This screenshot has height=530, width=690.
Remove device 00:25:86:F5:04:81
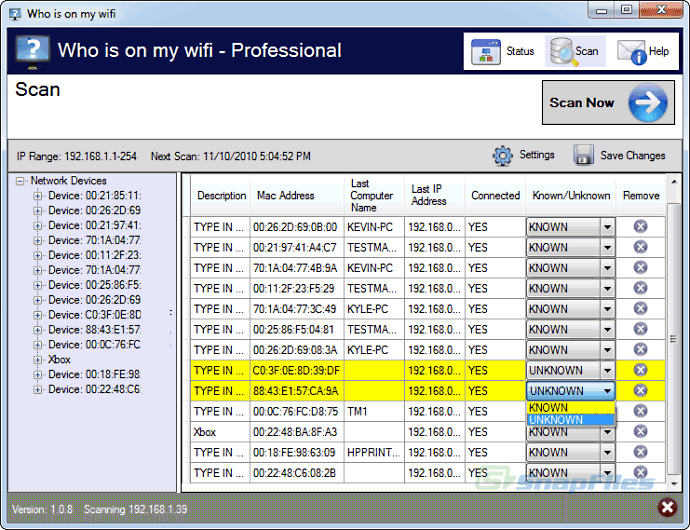click(x=640, y=329)
